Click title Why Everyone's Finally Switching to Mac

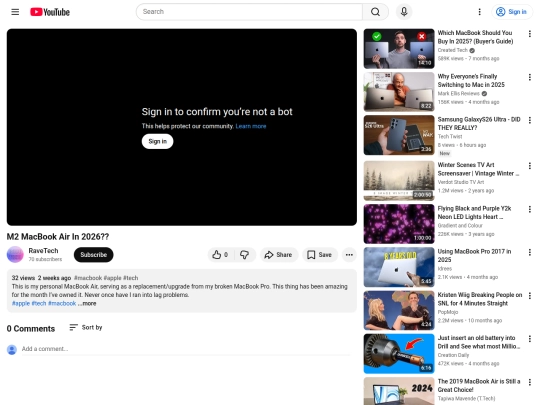click(471, 81)
